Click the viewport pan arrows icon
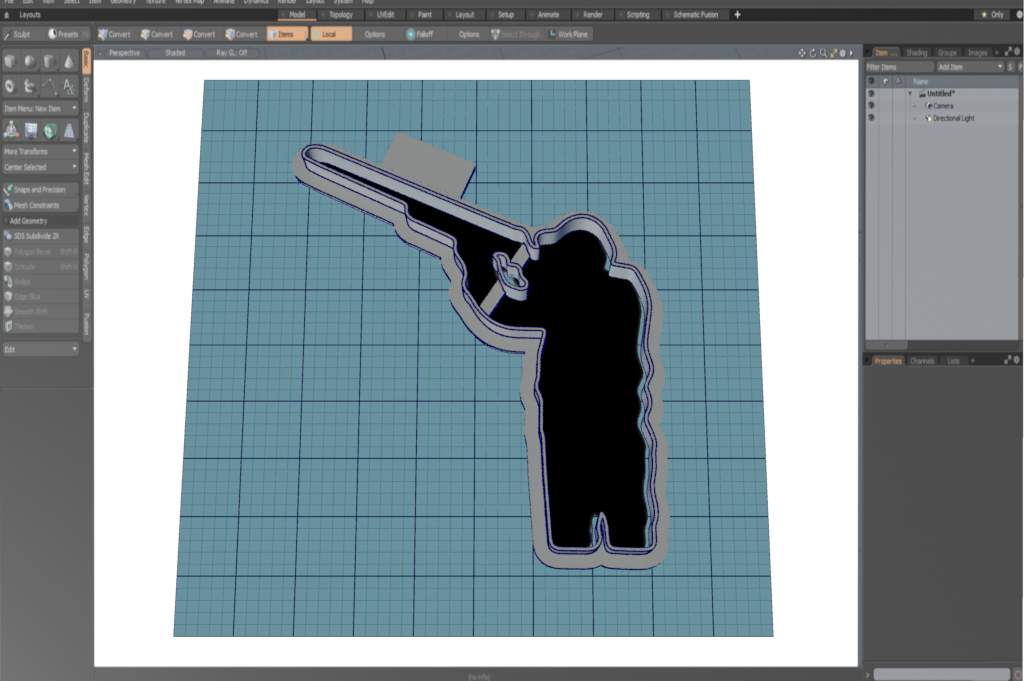1024x681 pixels. click(x=802, y=53)
